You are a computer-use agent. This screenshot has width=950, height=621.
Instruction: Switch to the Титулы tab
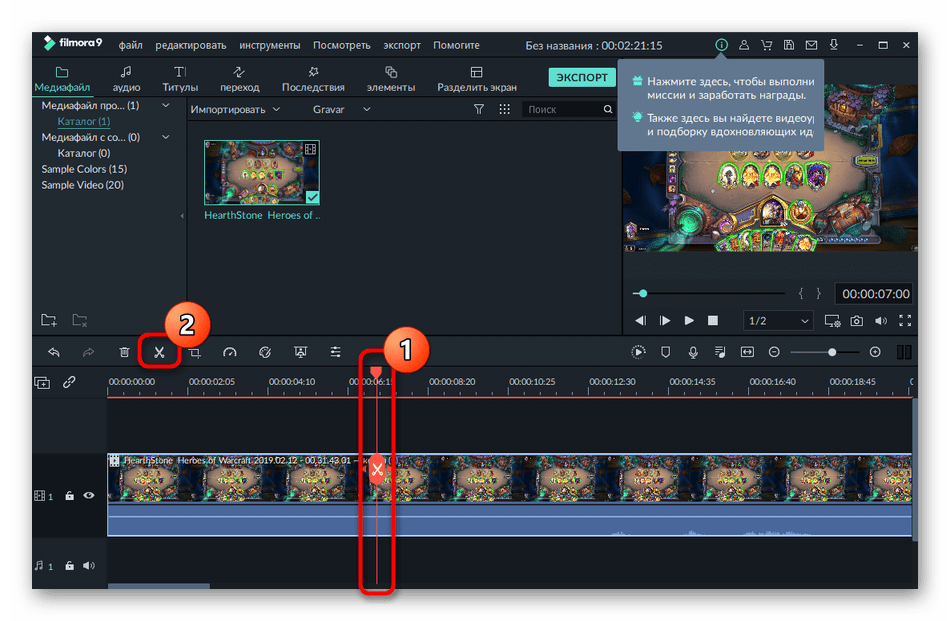click(x=180, y=79)
